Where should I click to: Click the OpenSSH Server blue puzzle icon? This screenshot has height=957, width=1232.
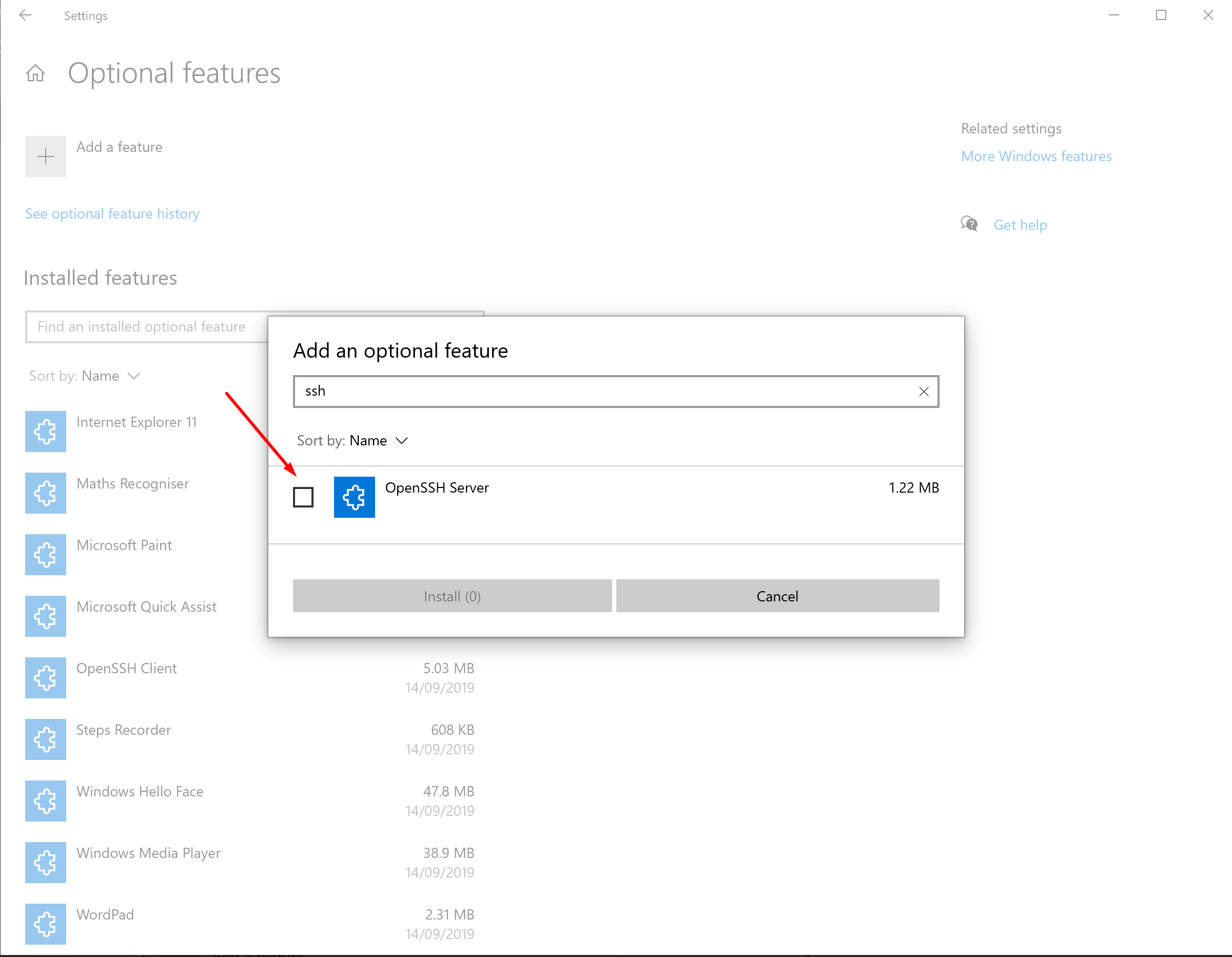(354, 497)
